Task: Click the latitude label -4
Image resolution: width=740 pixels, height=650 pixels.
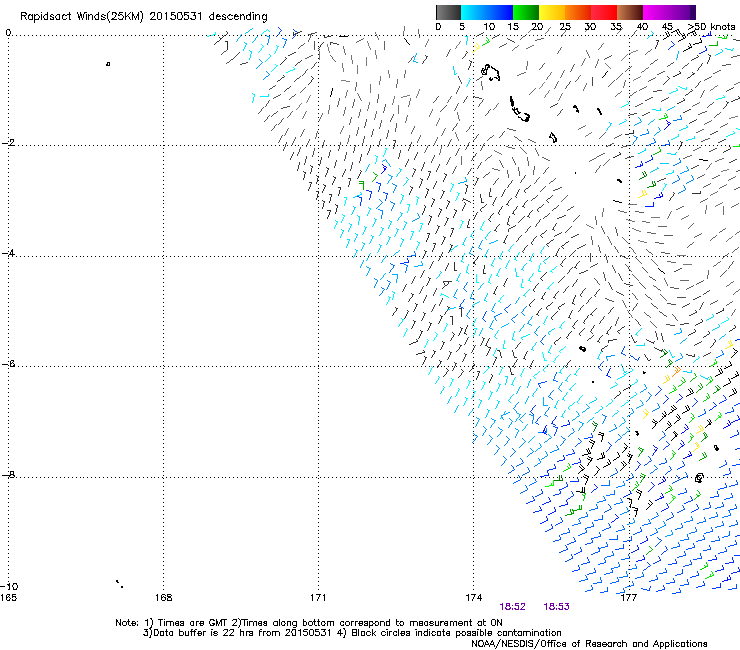Action: [8, 253]
